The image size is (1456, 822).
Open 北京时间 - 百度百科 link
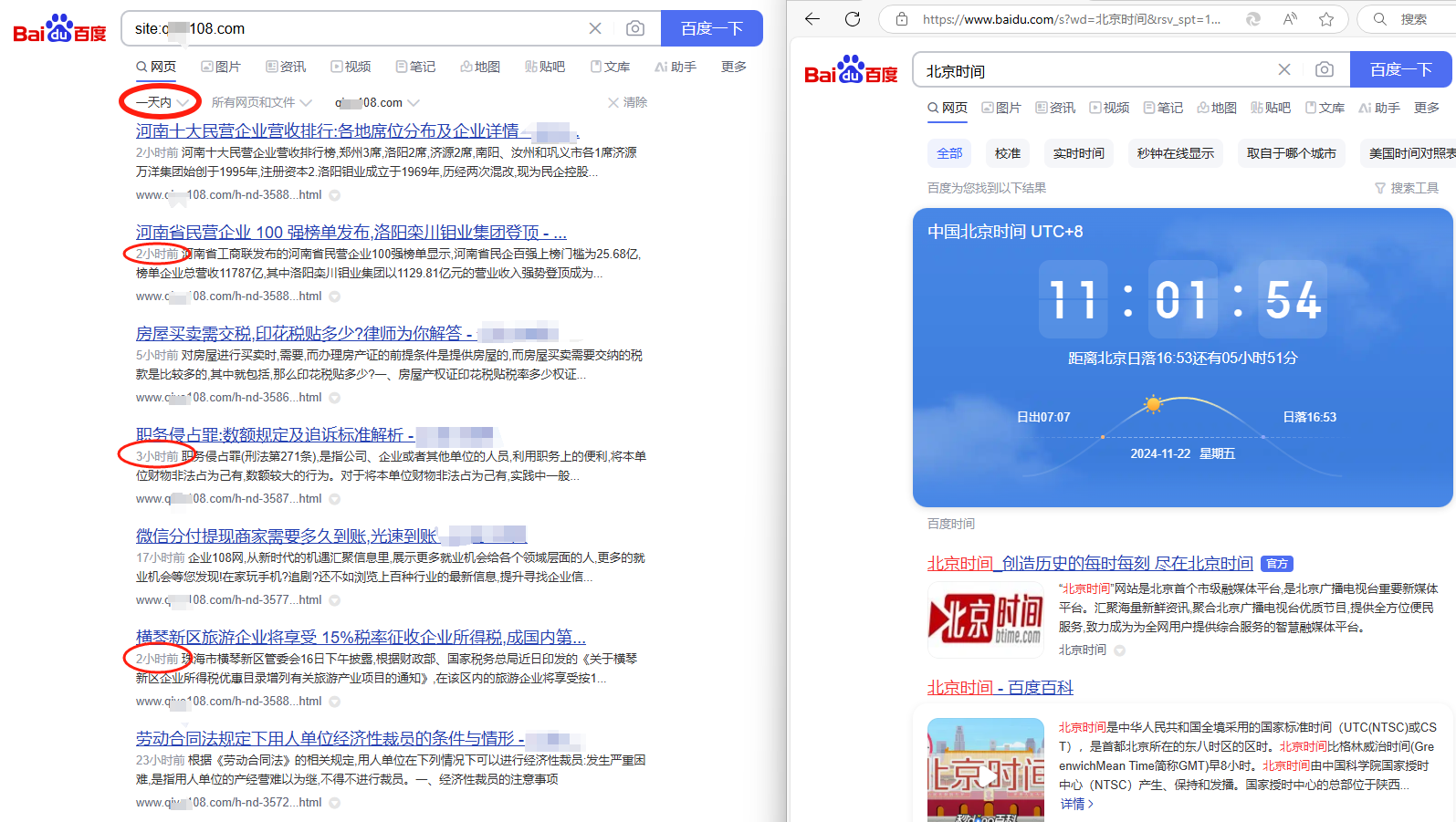[1000, 688]
